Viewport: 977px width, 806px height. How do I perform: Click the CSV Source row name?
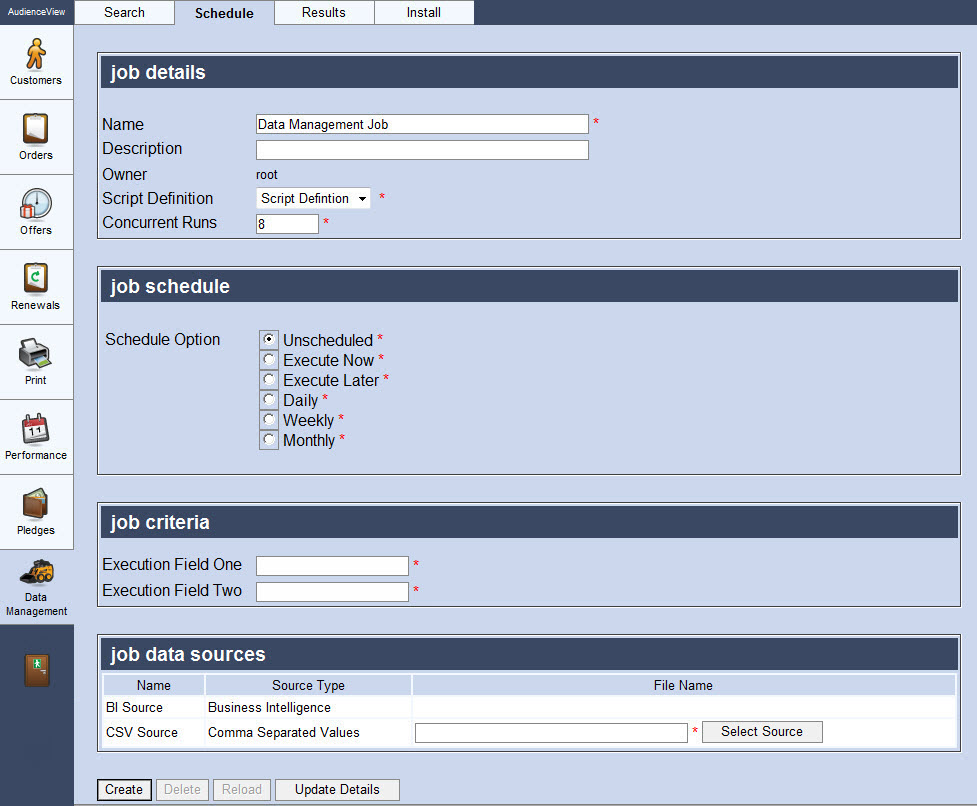tap(142, 733)
